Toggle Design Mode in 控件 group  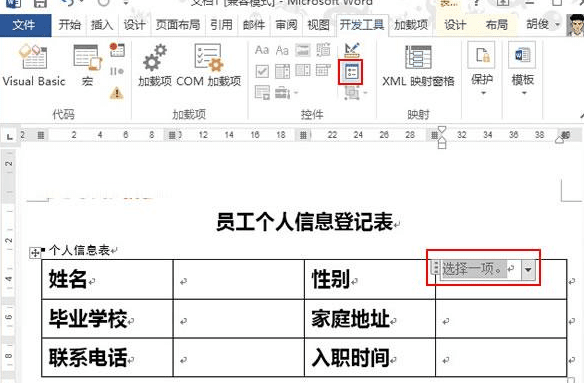tap(352, 50)
